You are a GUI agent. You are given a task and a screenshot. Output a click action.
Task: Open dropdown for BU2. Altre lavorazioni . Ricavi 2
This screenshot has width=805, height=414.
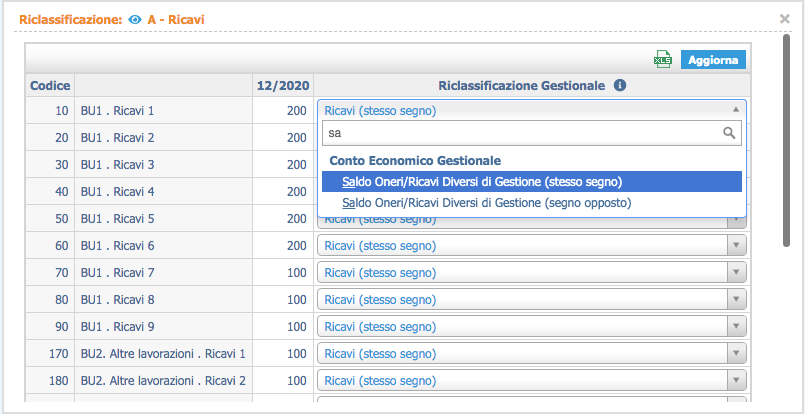tap(736, 380)
